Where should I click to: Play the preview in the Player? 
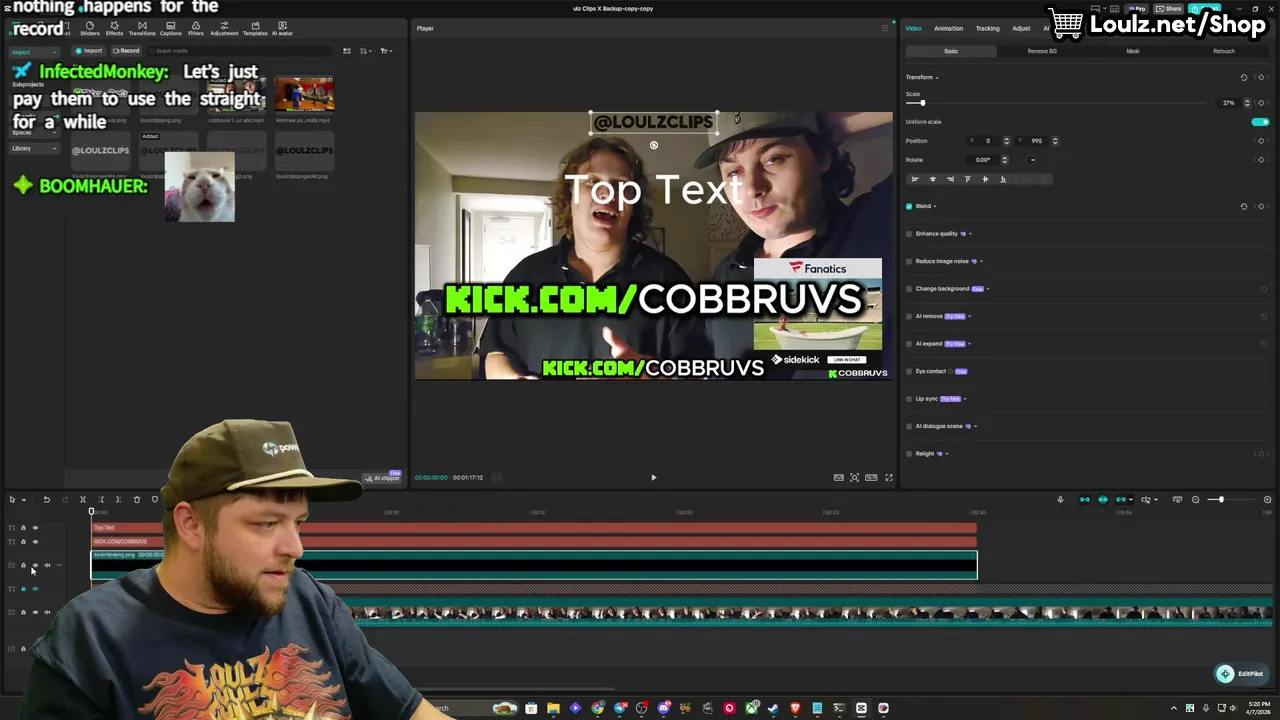654,477
